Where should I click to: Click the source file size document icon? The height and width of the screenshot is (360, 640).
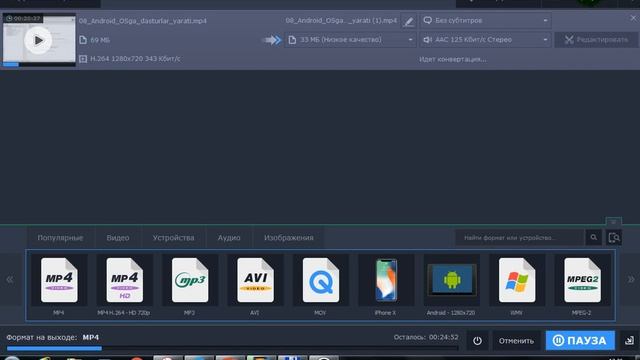click(83, 40)
